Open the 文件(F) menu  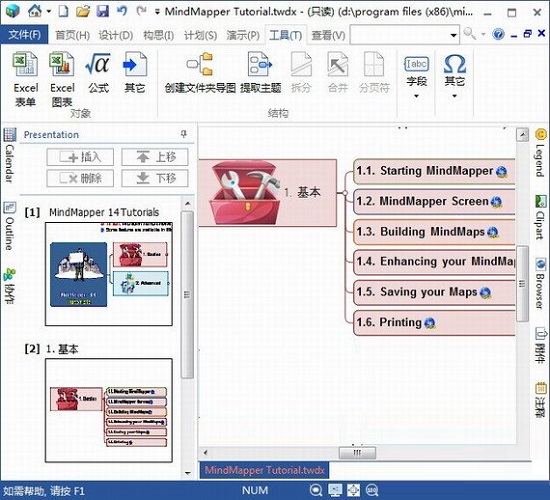(24, 35)
